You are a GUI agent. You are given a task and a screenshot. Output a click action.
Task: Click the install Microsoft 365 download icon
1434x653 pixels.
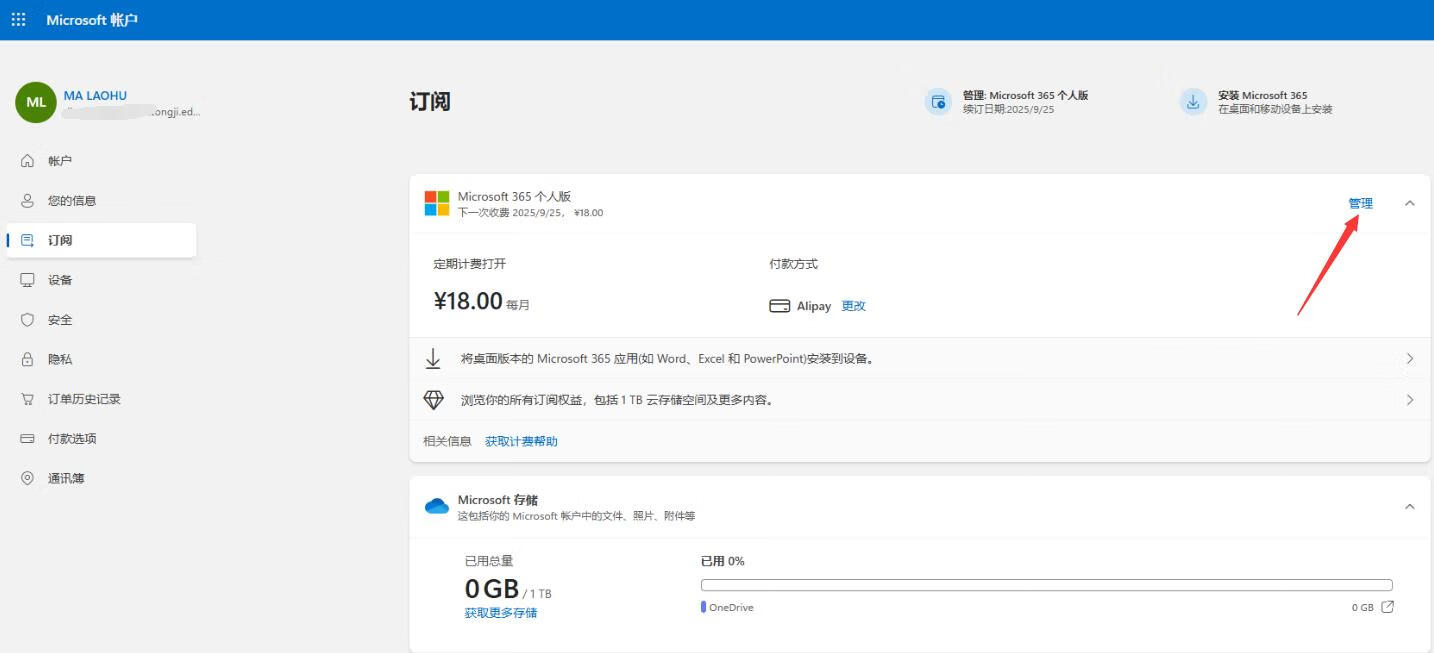tap(1193, 102)
